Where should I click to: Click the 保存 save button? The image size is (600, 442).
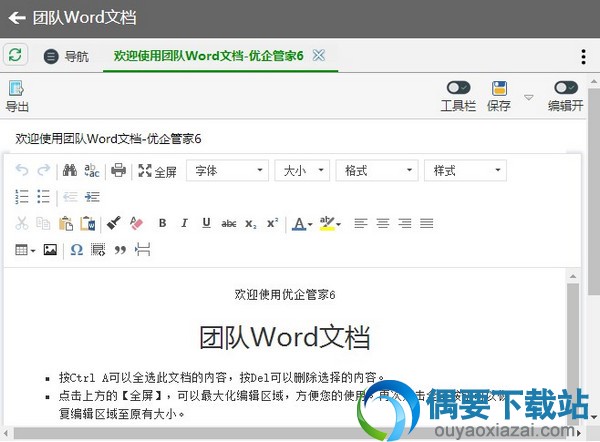pos(499,96)
